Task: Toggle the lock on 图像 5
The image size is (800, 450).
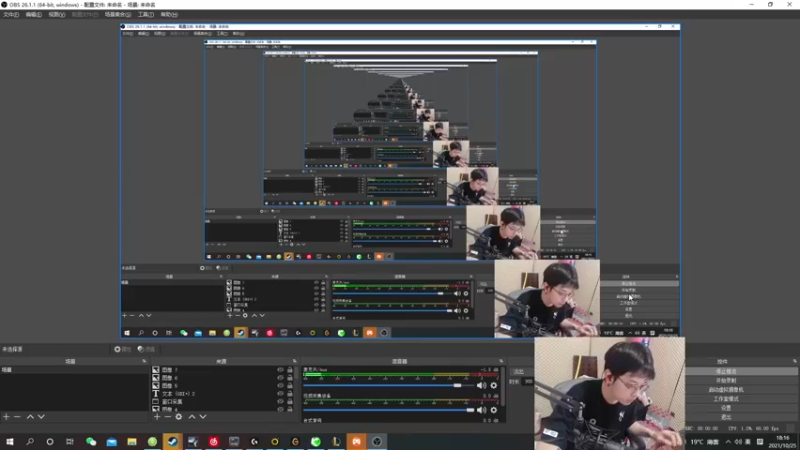Action: 290,386
